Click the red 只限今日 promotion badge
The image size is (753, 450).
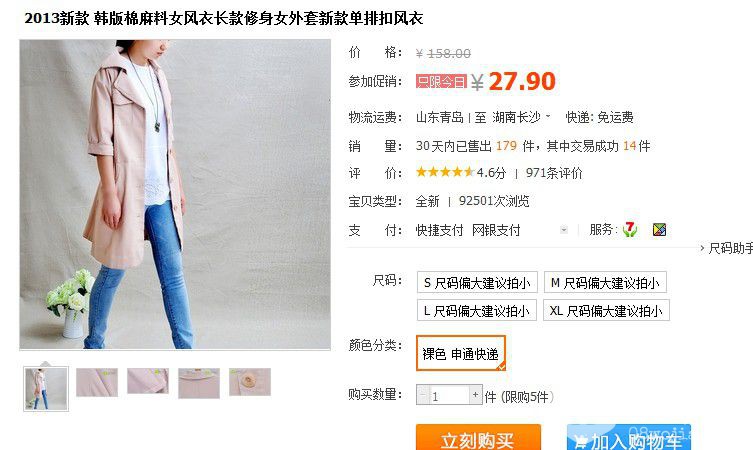pyautogui.click(x=441, y=81)
